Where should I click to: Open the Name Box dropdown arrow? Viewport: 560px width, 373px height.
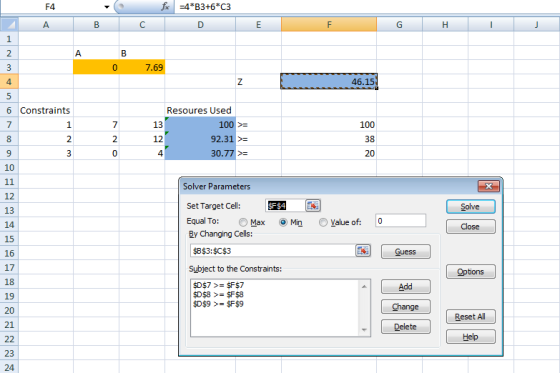pyautogui.click(x=106, y=7)
